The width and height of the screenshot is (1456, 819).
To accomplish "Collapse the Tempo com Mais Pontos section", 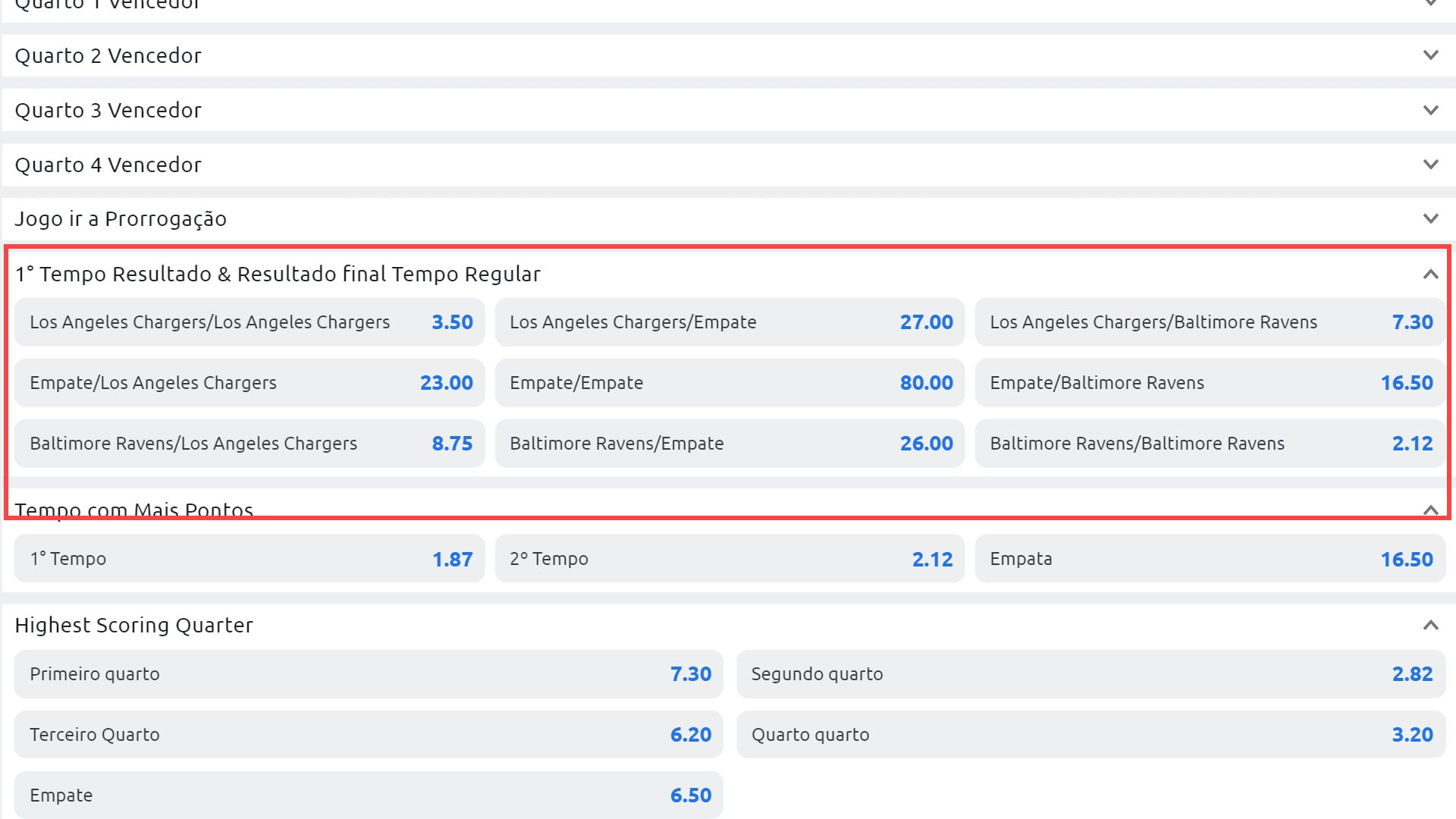I will (1430, 510).
